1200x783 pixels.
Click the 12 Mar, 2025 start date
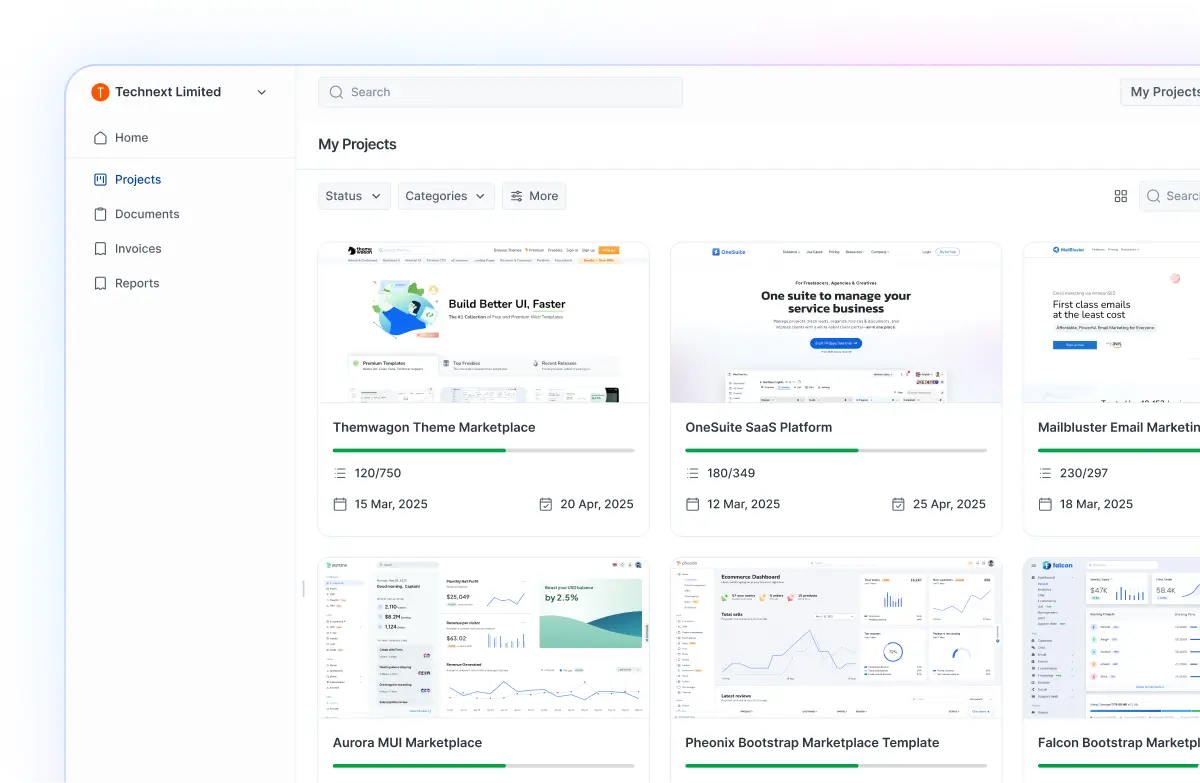pos(744,504)
